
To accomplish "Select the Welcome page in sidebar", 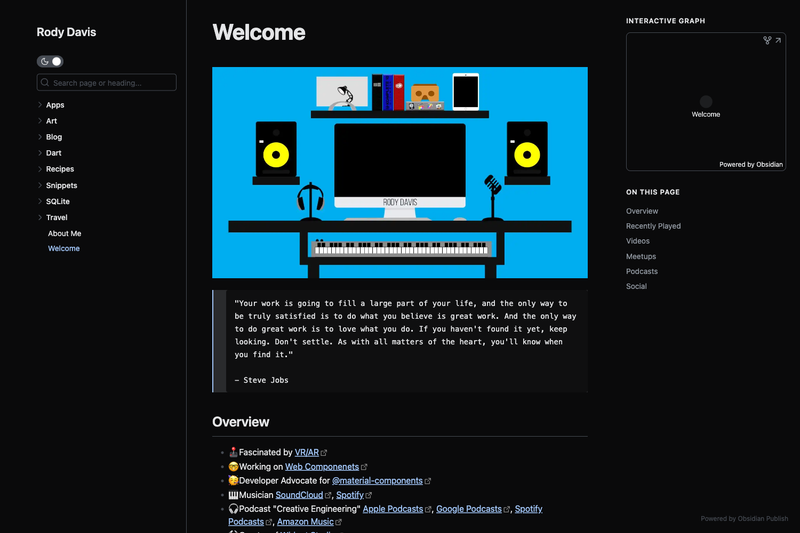I will click(x=64, y=248).
